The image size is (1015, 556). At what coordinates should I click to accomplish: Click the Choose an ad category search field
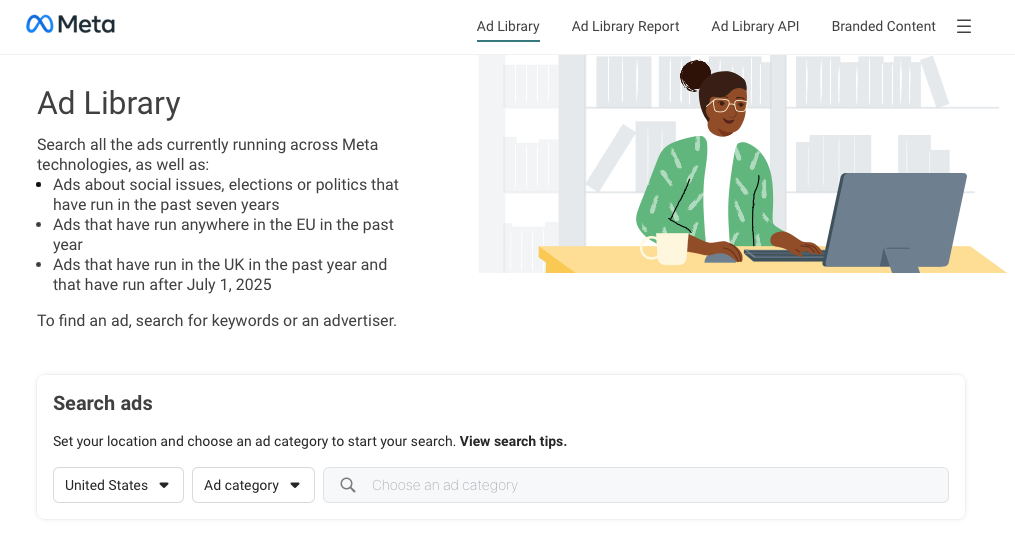636,485
